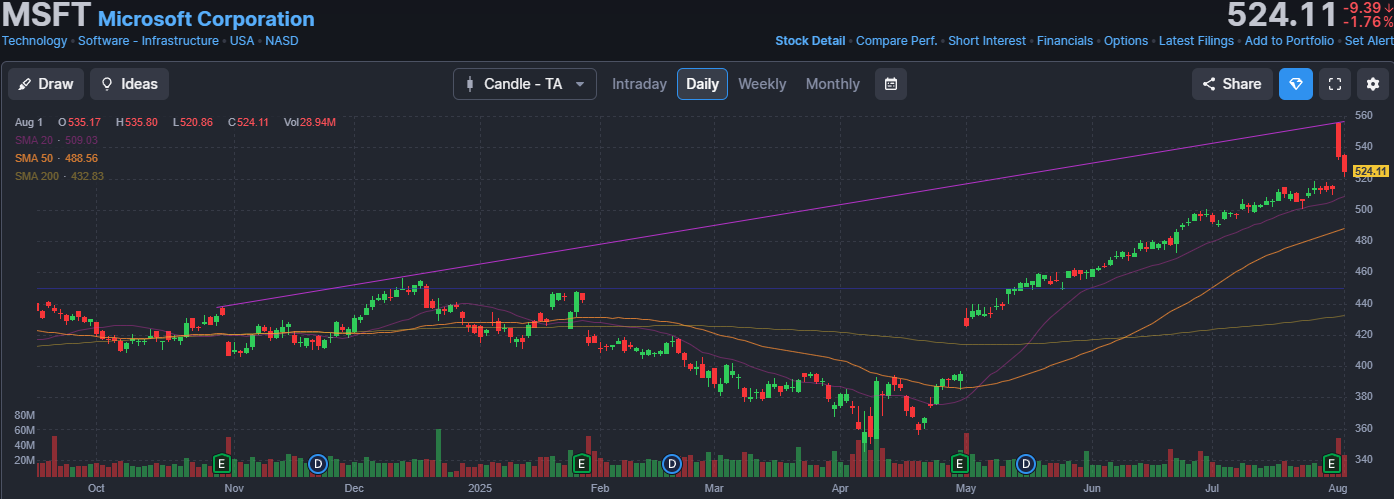The height and width of the screenshot is (499, 1394).
Task: Click the dividend marker near December
Action: click(318, 463)
